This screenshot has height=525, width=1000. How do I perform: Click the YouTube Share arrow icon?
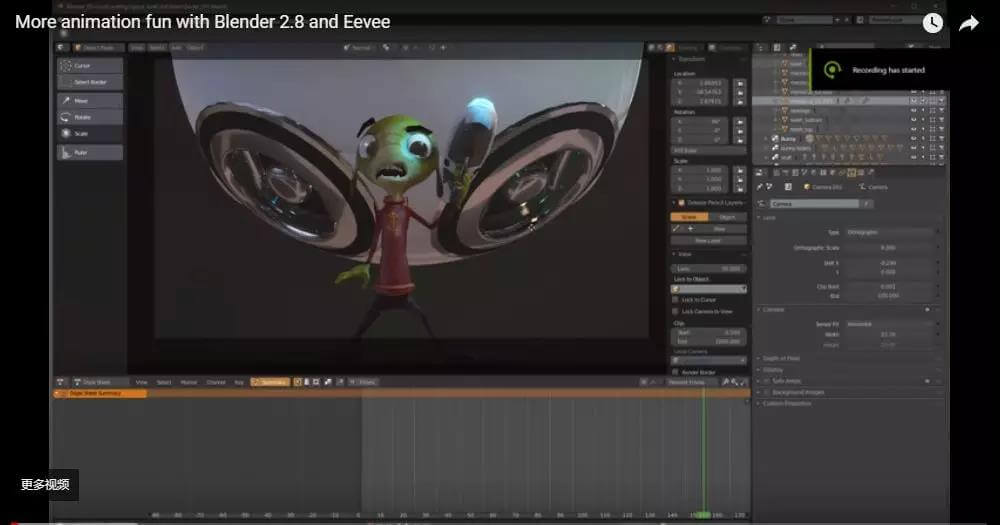point(969,24)
